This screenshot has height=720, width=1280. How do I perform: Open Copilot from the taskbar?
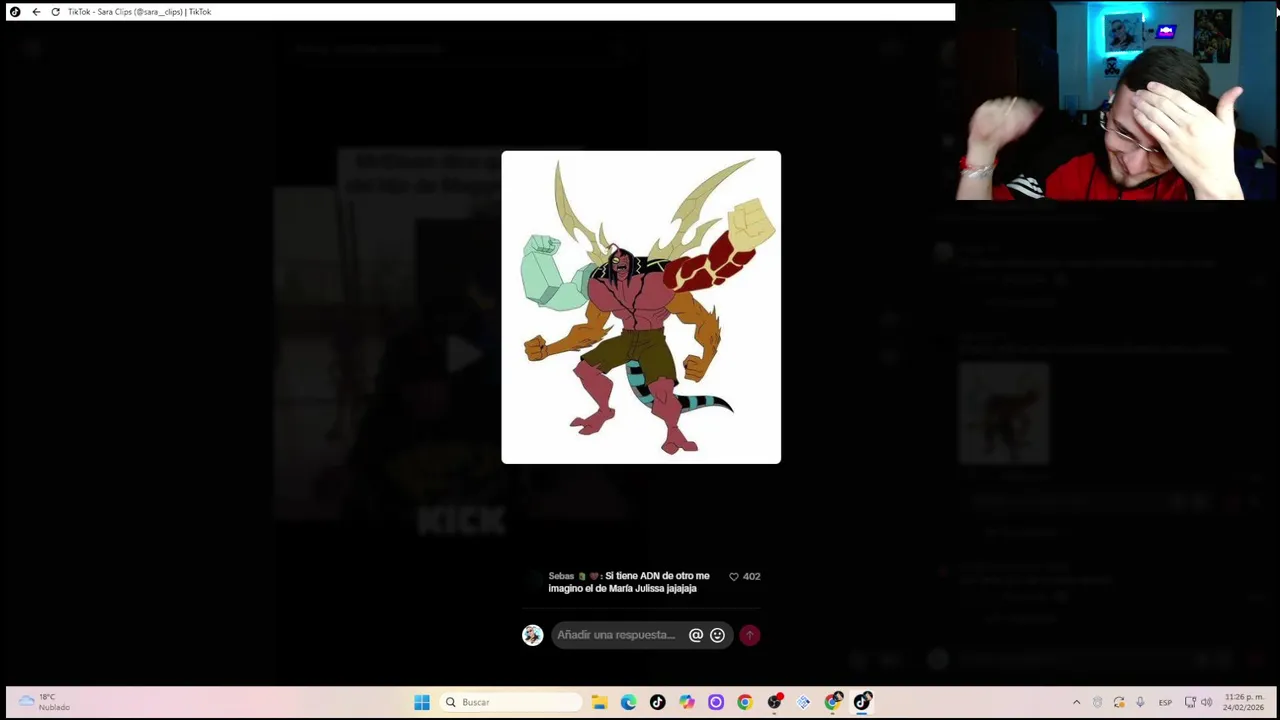(x=686, y=702)
